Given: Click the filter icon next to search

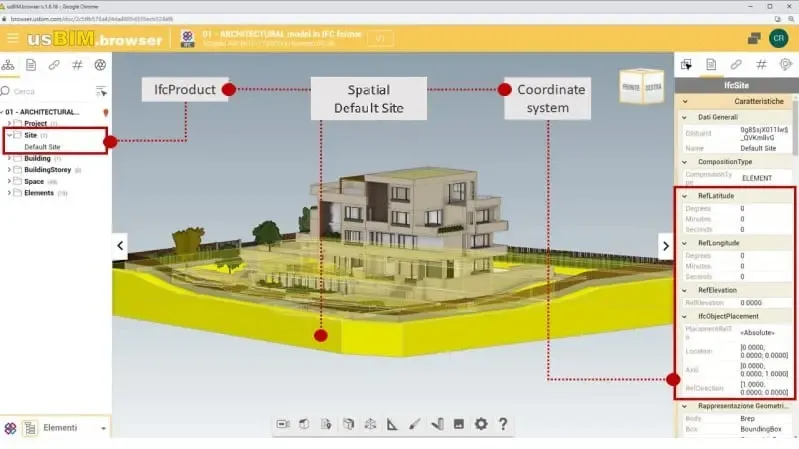Looking at the screenshot, I should tap(101, 91).
